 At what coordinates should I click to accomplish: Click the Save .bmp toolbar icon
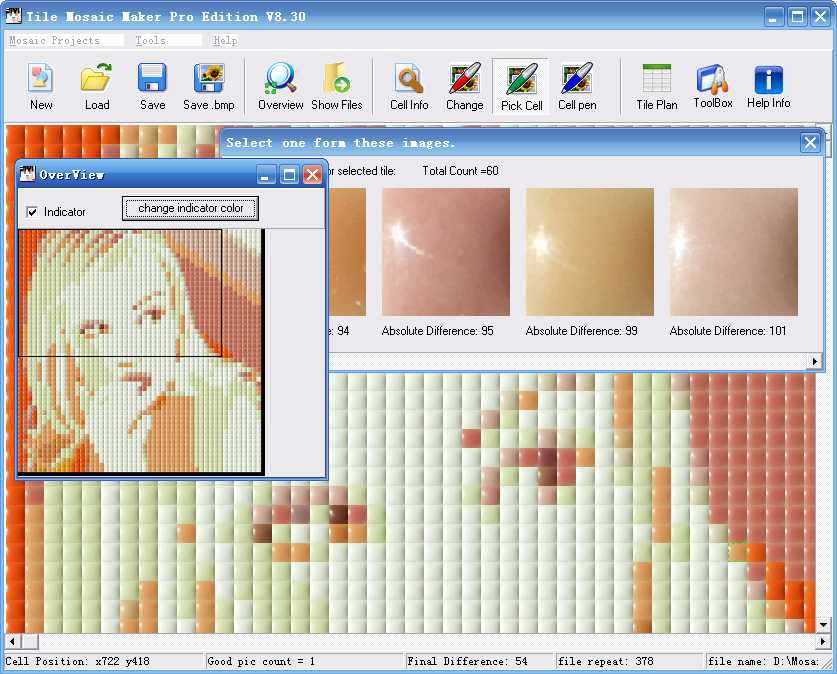[209, 80]
